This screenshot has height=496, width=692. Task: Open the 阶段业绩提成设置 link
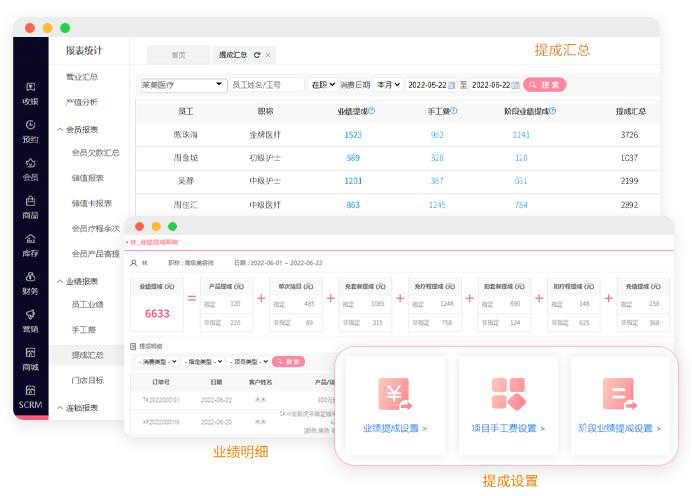[619, 428]
